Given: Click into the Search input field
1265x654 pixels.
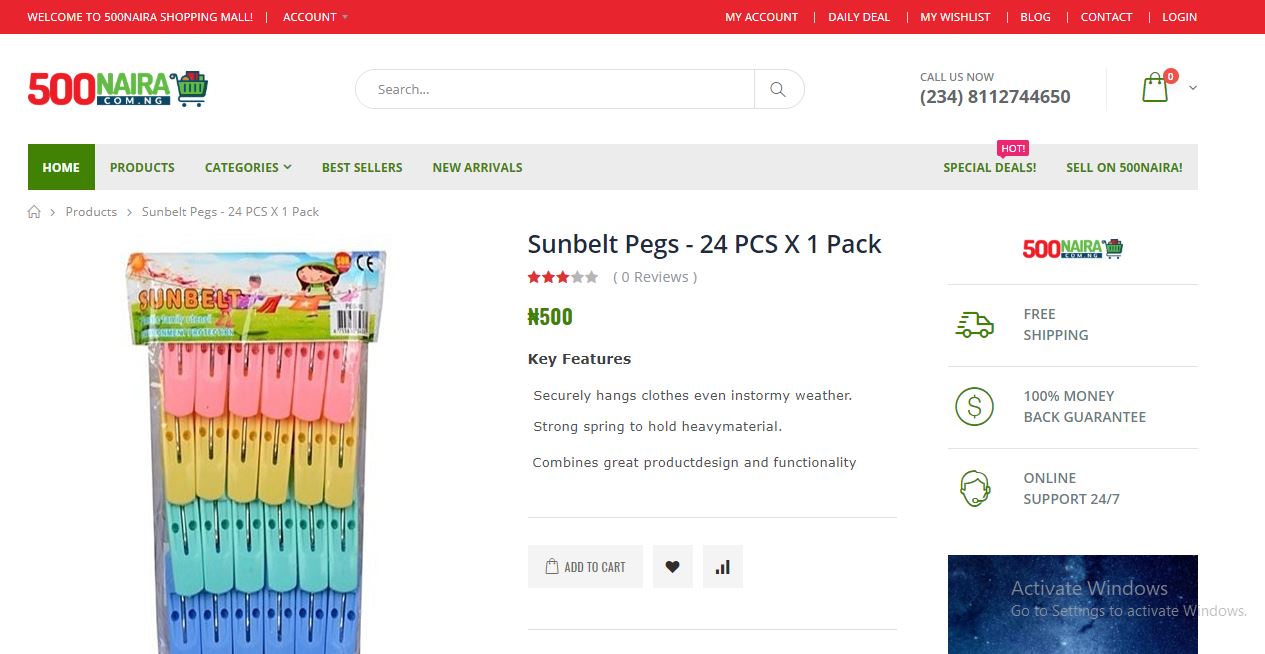Looking at the screenshot, I should (555, 89).
